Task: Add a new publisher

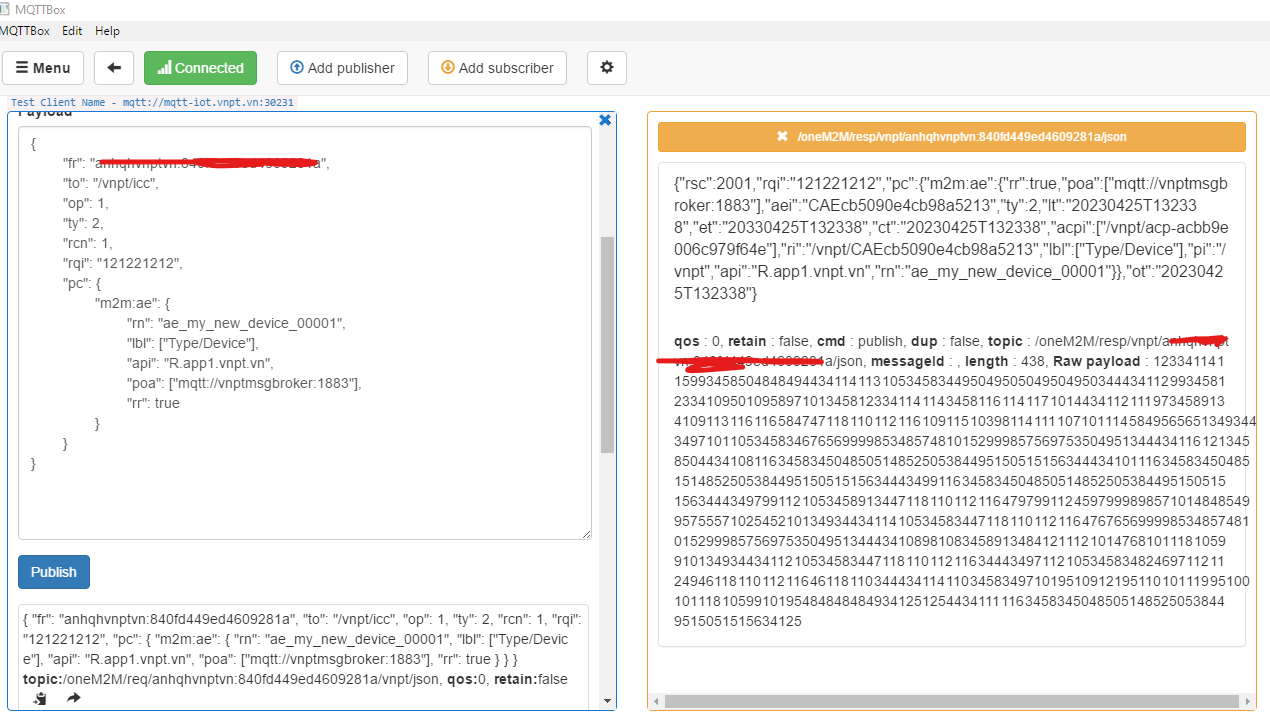Action: tap(342, 68)
